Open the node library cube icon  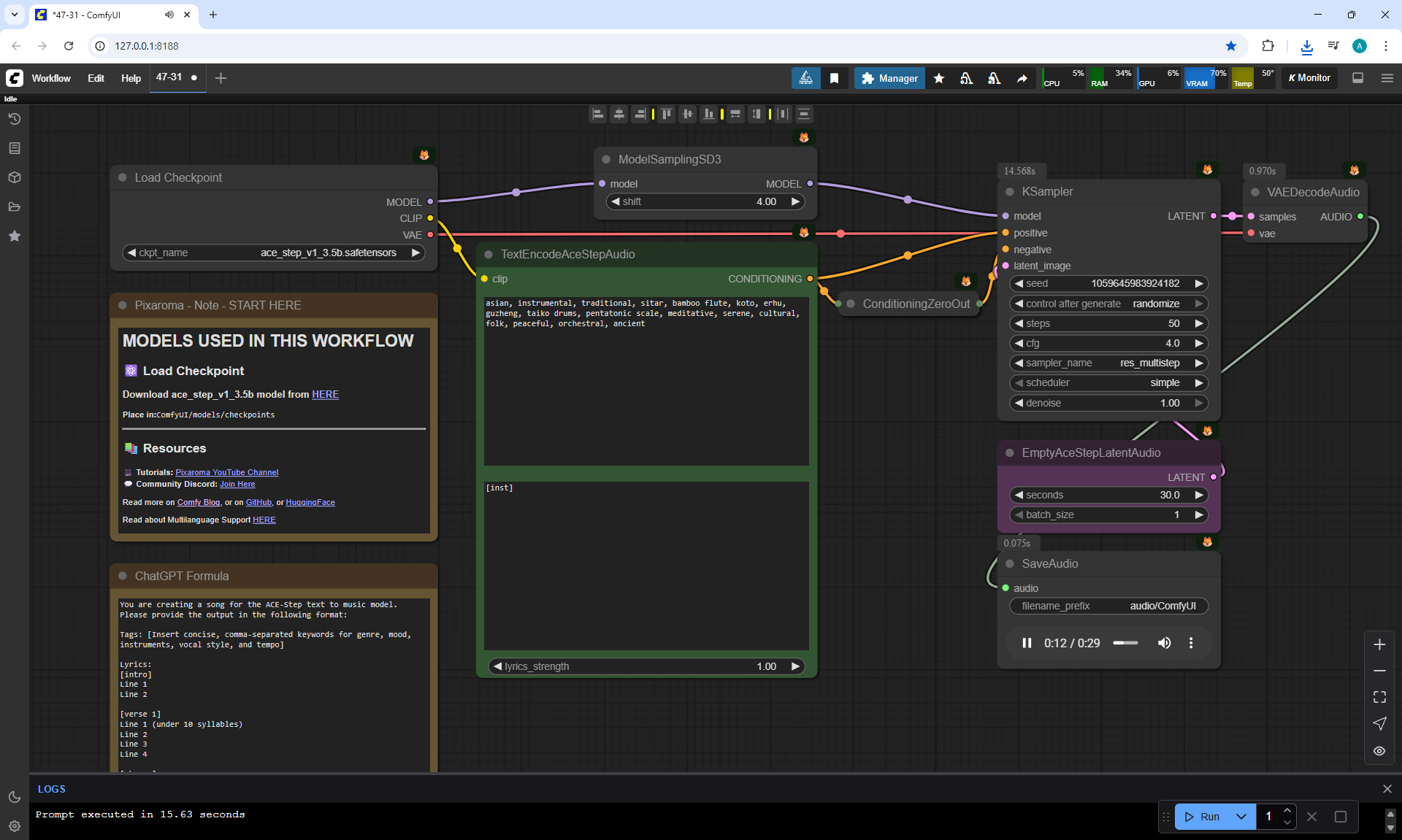point(14,177)
